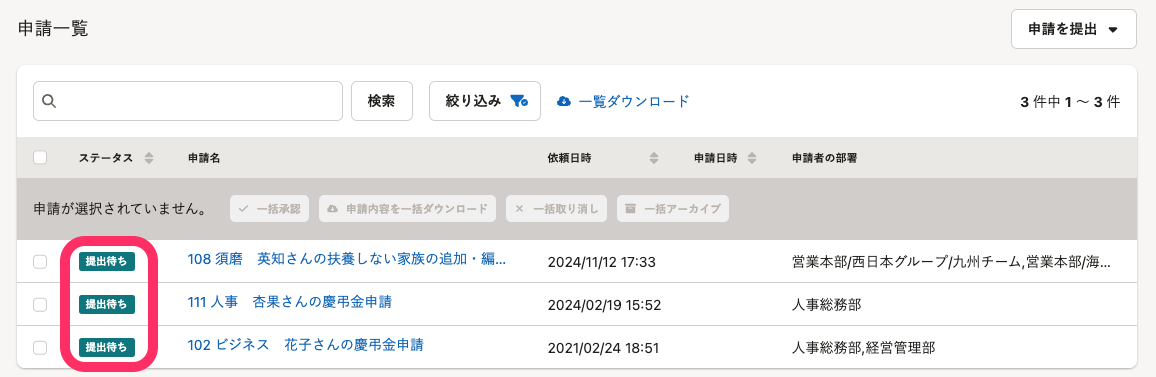Click the filter funnel icon
Screen dimensions: 1156x377
[x=519, y=101]
